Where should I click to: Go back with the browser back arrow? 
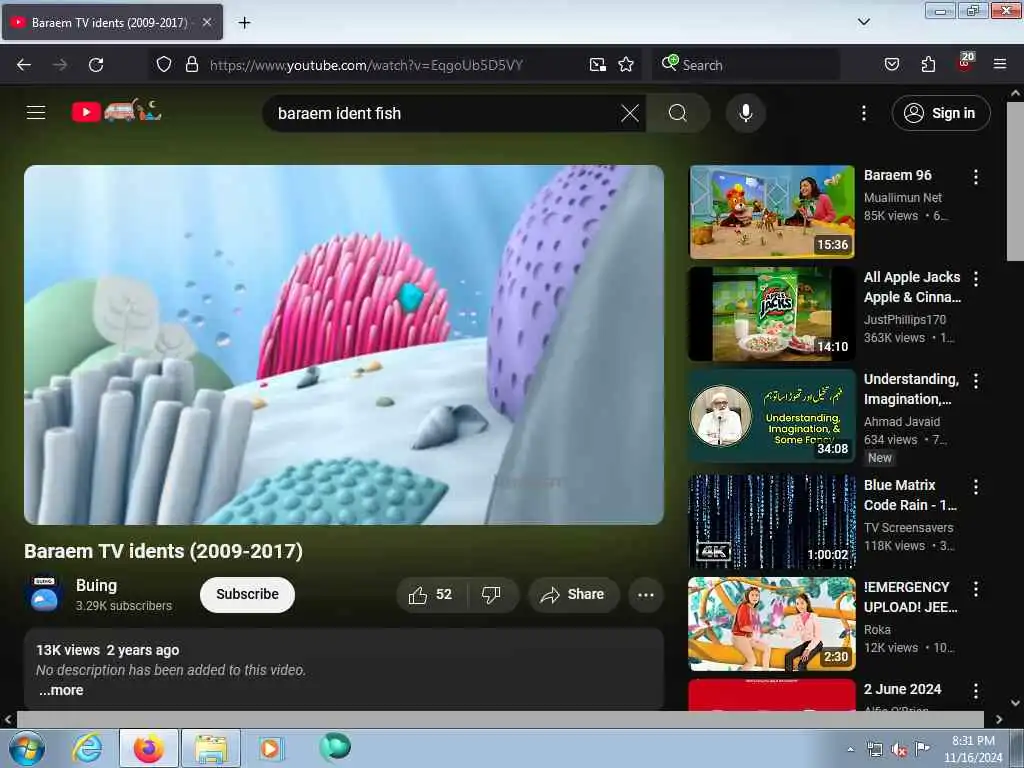[24, 65]
